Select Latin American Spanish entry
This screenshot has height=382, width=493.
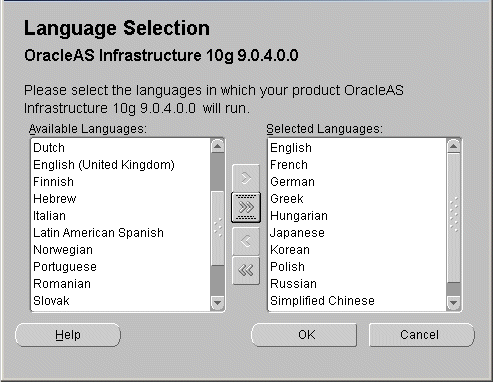[121, 233]
